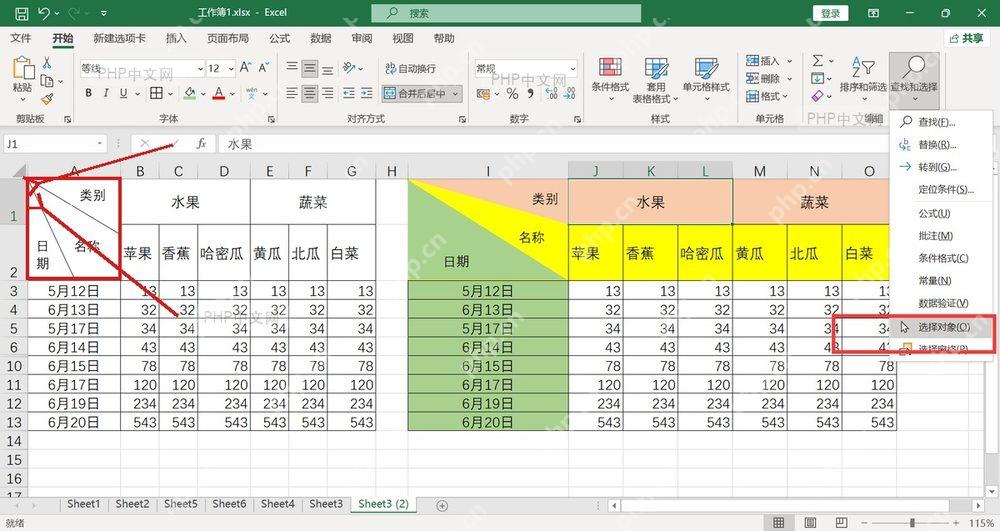Open Cell Styles (单元格样式)
Viewport: 1000px width, 531px height.
click(x=706, y=80)
